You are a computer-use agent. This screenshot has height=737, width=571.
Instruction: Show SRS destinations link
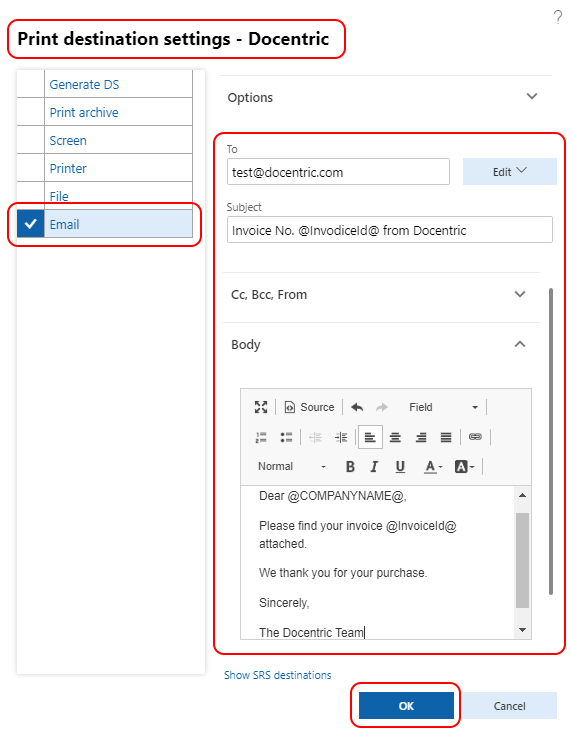pyautogui.click(x=277, y=675)
